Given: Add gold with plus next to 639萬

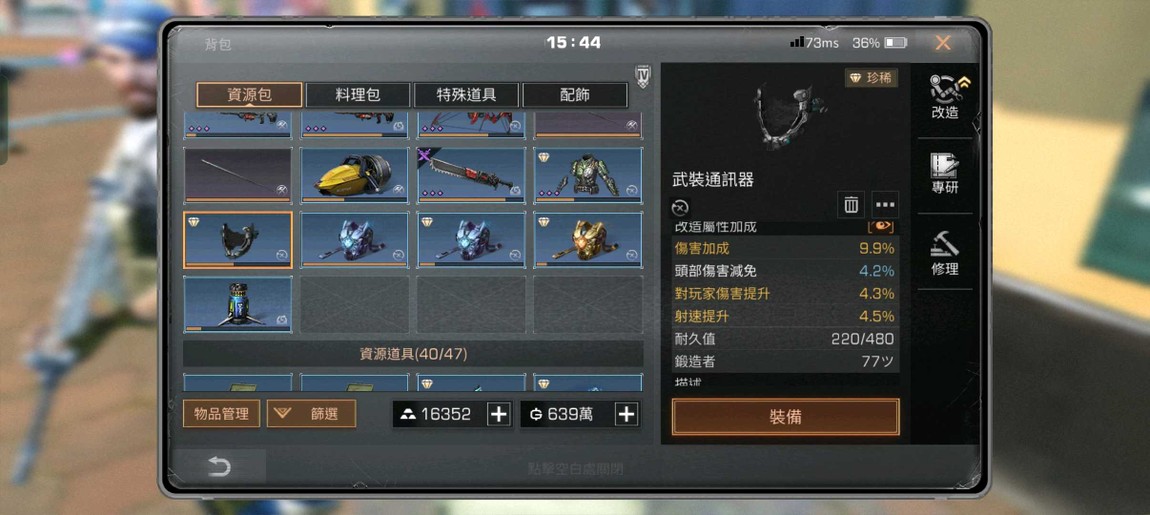Looking at the screenshot, I should [x=626, y=414].
